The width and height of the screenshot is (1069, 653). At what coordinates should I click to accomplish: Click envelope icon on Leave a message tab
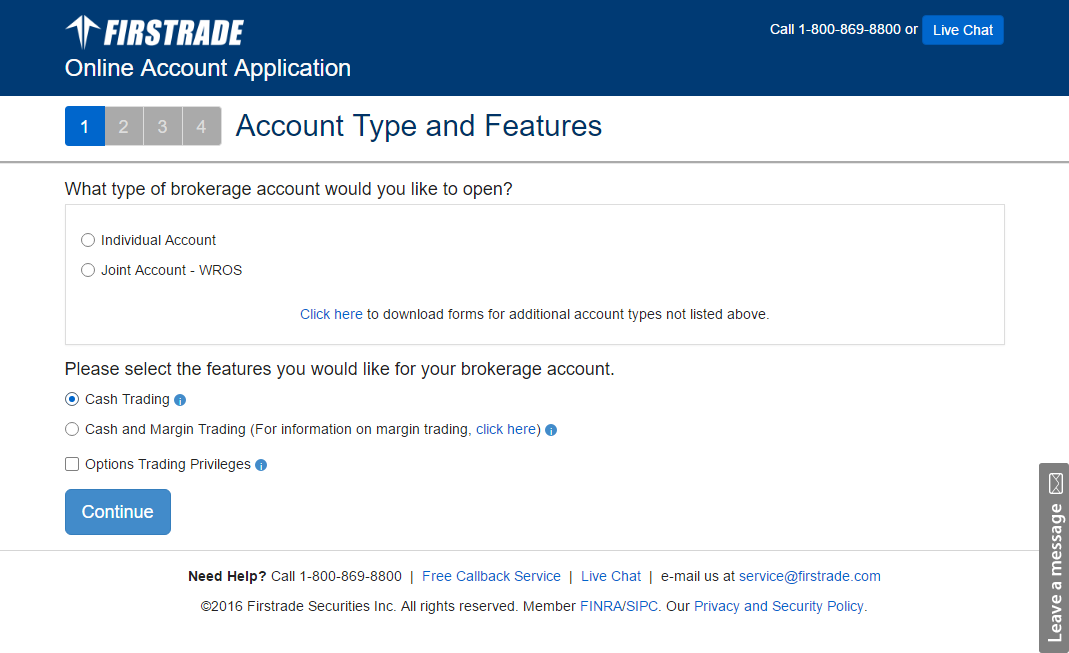point(1055,485)
